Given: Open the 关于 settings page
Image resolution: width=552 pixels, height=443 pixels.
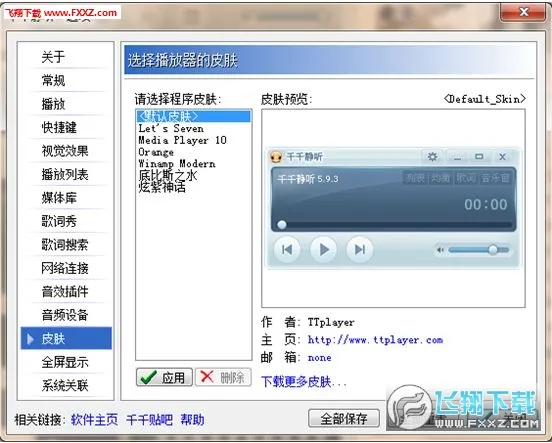Looking at the screenshot, I should 53,57.
